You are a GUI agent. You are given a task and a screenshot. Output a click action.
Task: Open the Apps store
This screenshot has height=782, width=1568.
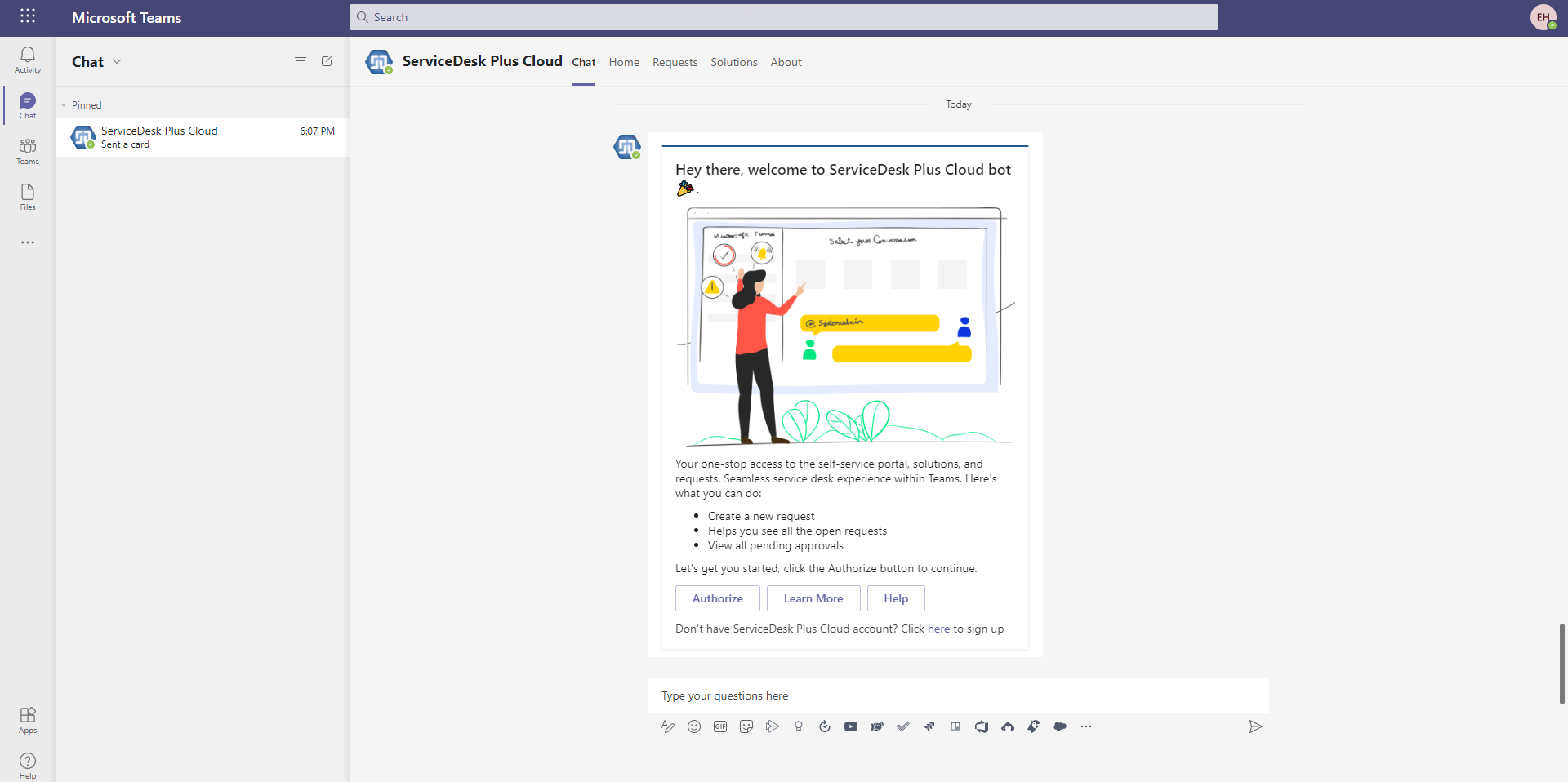[28, 720]
